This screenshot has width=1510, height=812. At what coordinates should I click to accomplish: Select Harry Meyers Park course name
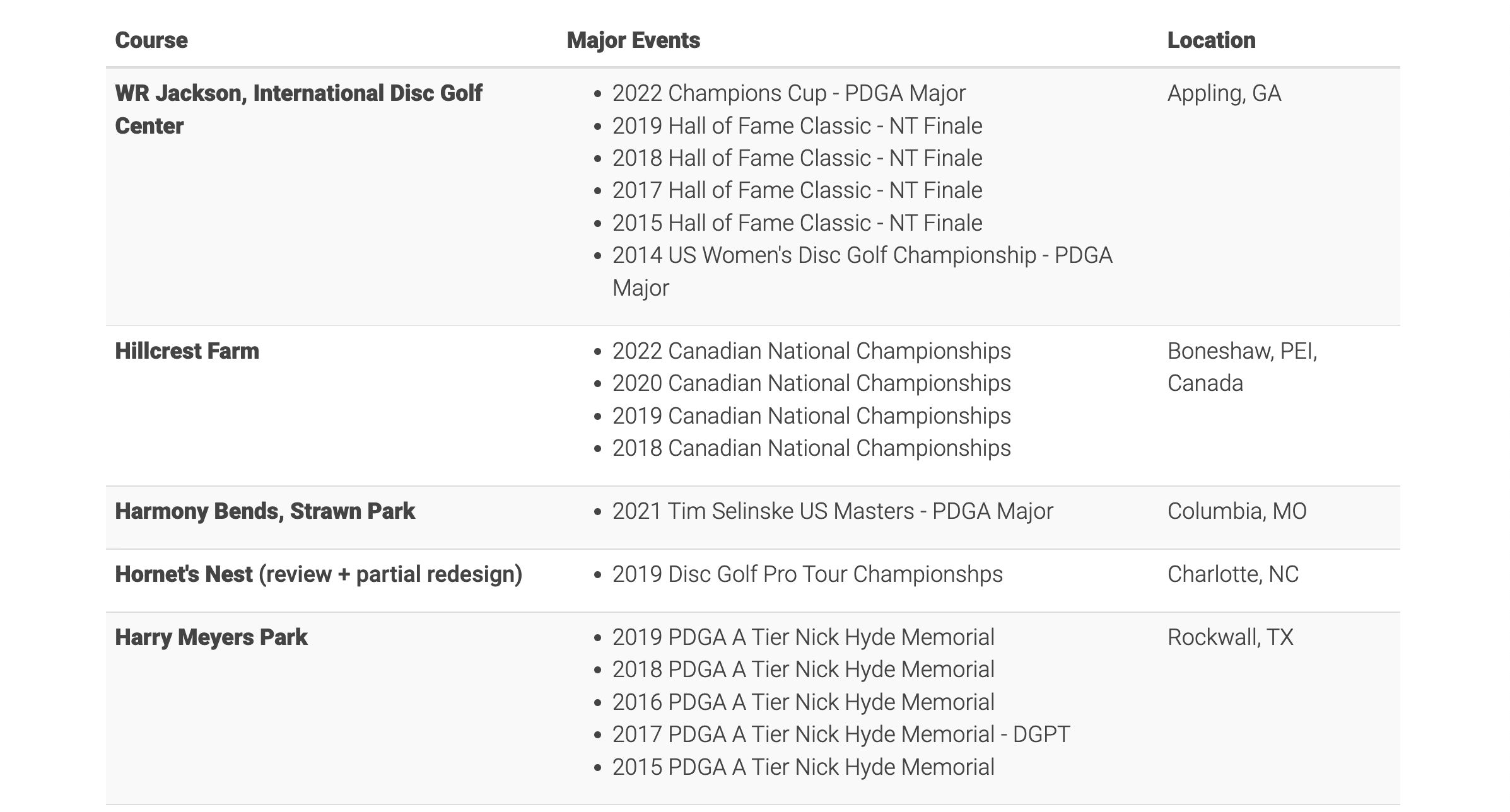click(211, 637)
